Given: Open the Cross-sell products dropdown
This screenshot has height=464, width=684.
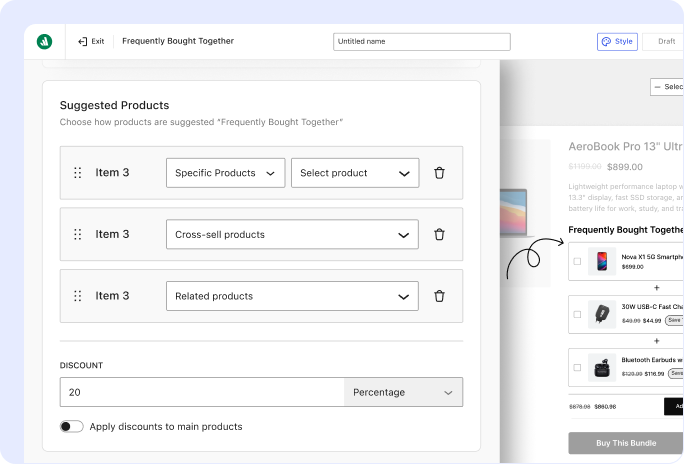Looking at the screenshot, I should tap(292, 235).
